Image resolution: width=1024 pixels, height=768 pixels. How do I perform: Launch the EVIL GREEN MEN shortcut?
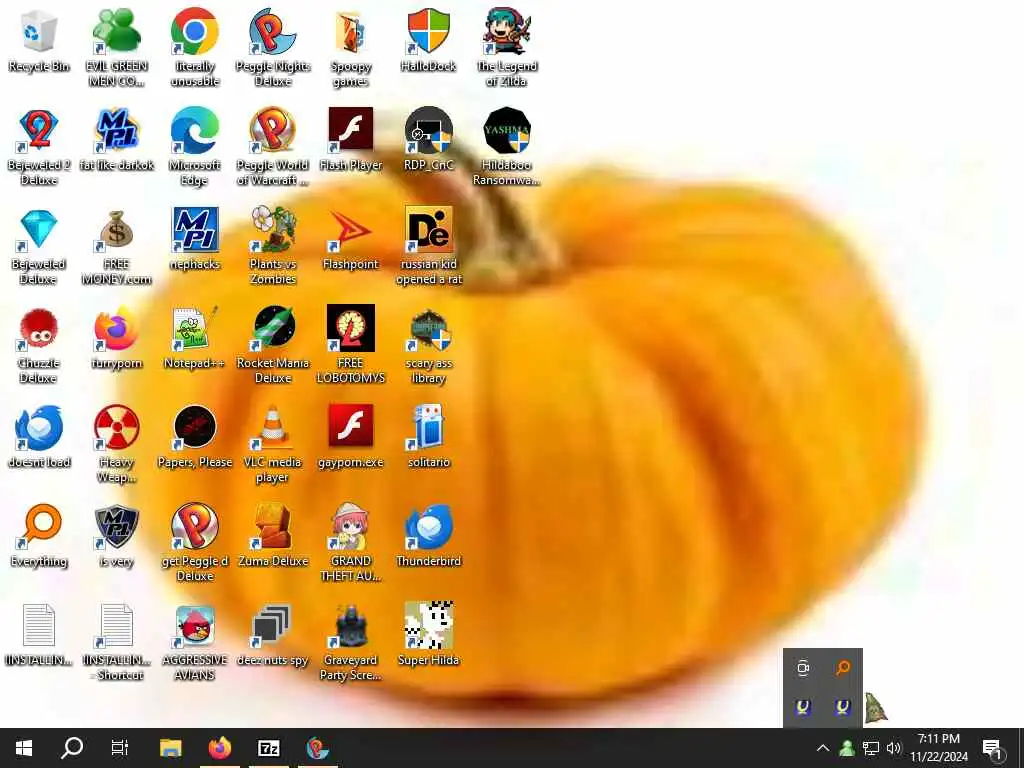(116, 47)
